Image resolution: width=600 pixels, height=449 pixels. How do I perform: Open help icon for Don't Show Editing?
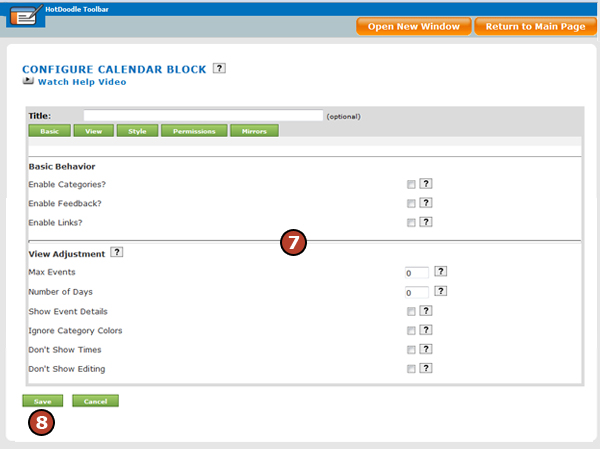426,368
